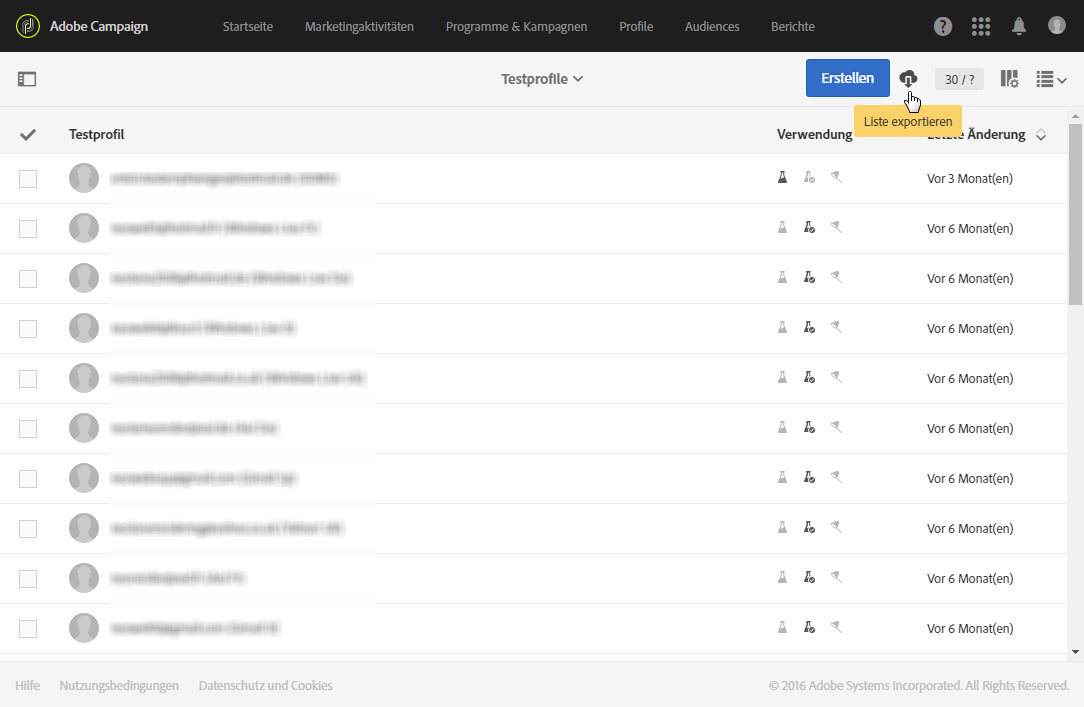Show notifications via the bell icon

(1018, 26)
